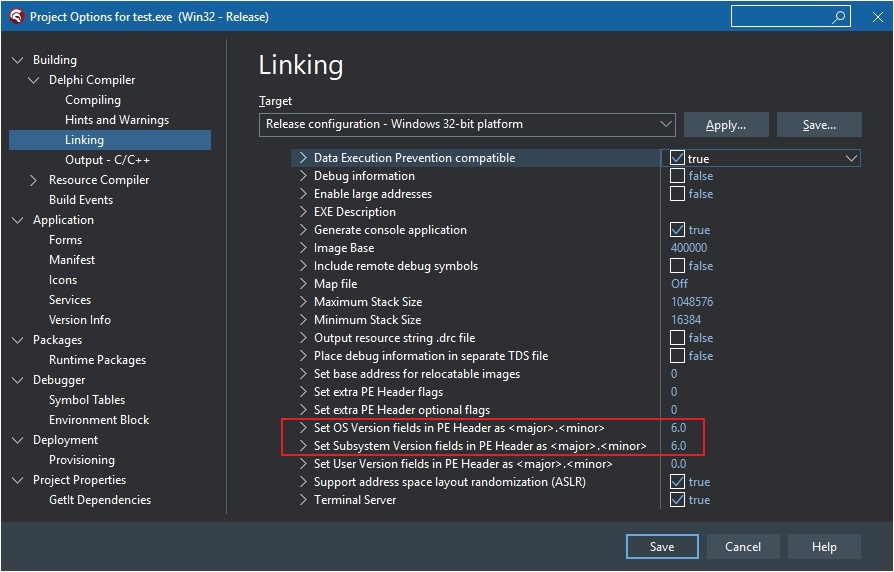Collapse the Packages tree node

point(18,340)
